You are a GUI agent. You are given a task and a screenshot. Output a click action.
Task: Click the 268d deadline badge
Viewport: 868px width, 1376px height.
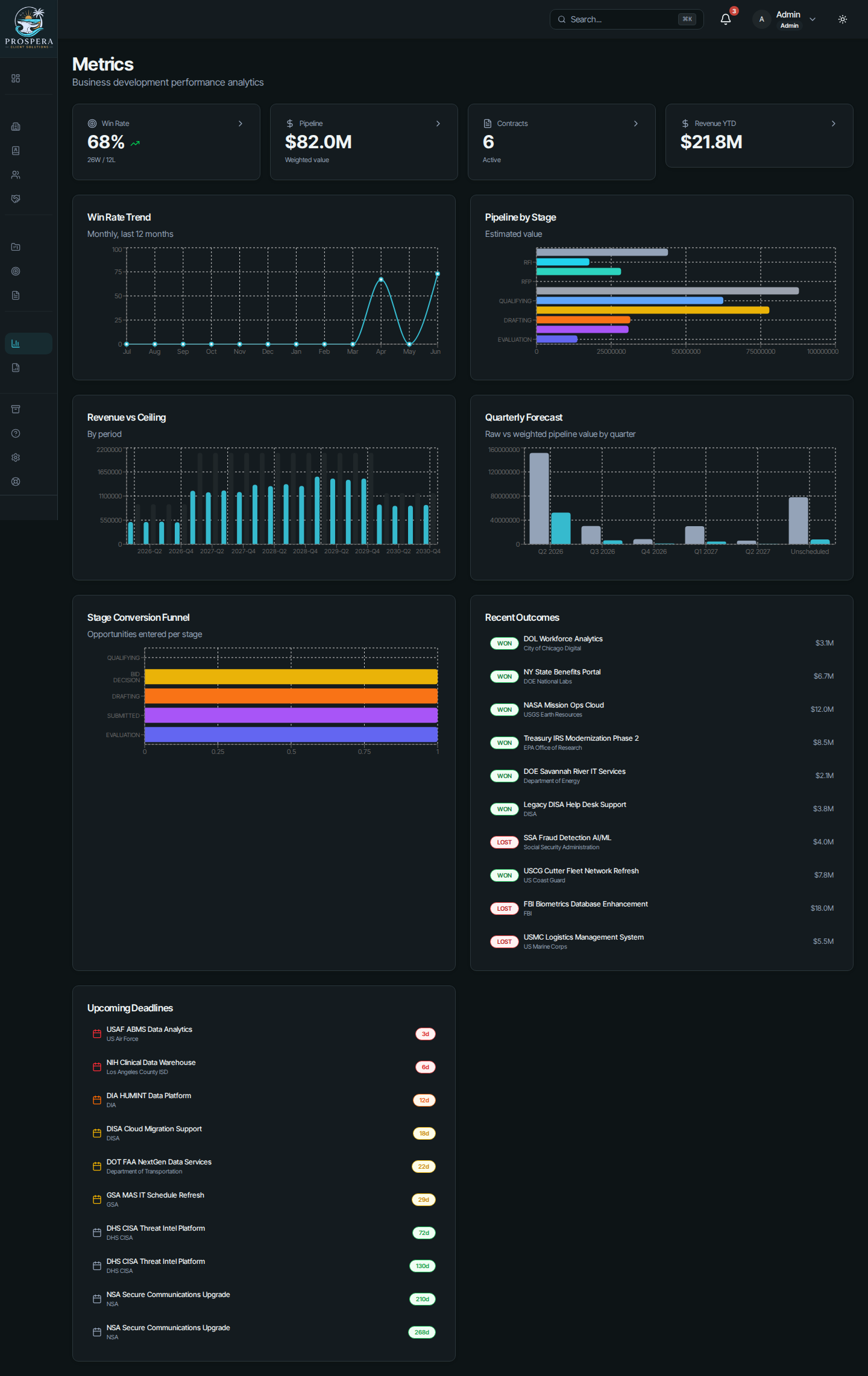click(x=422, y=1332)
